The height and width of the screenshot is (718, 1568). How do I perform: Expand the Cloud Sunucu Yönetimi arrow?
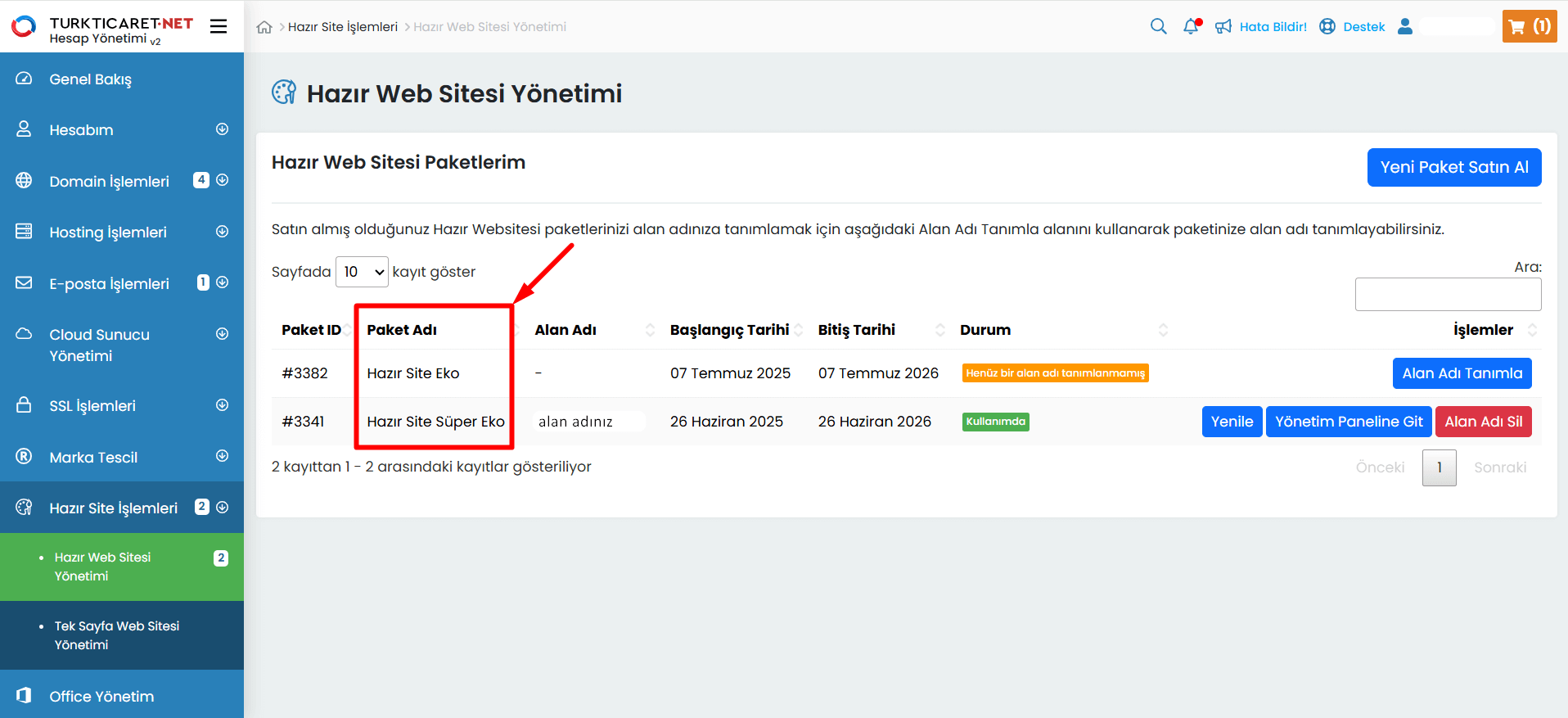tap(222, 334)
